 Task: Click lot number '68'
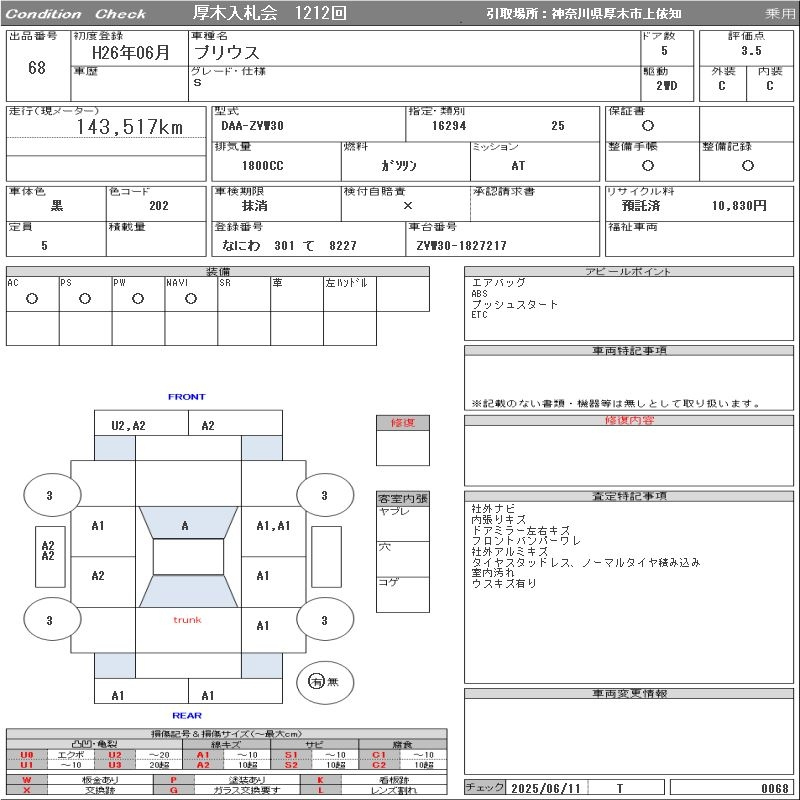37,67
